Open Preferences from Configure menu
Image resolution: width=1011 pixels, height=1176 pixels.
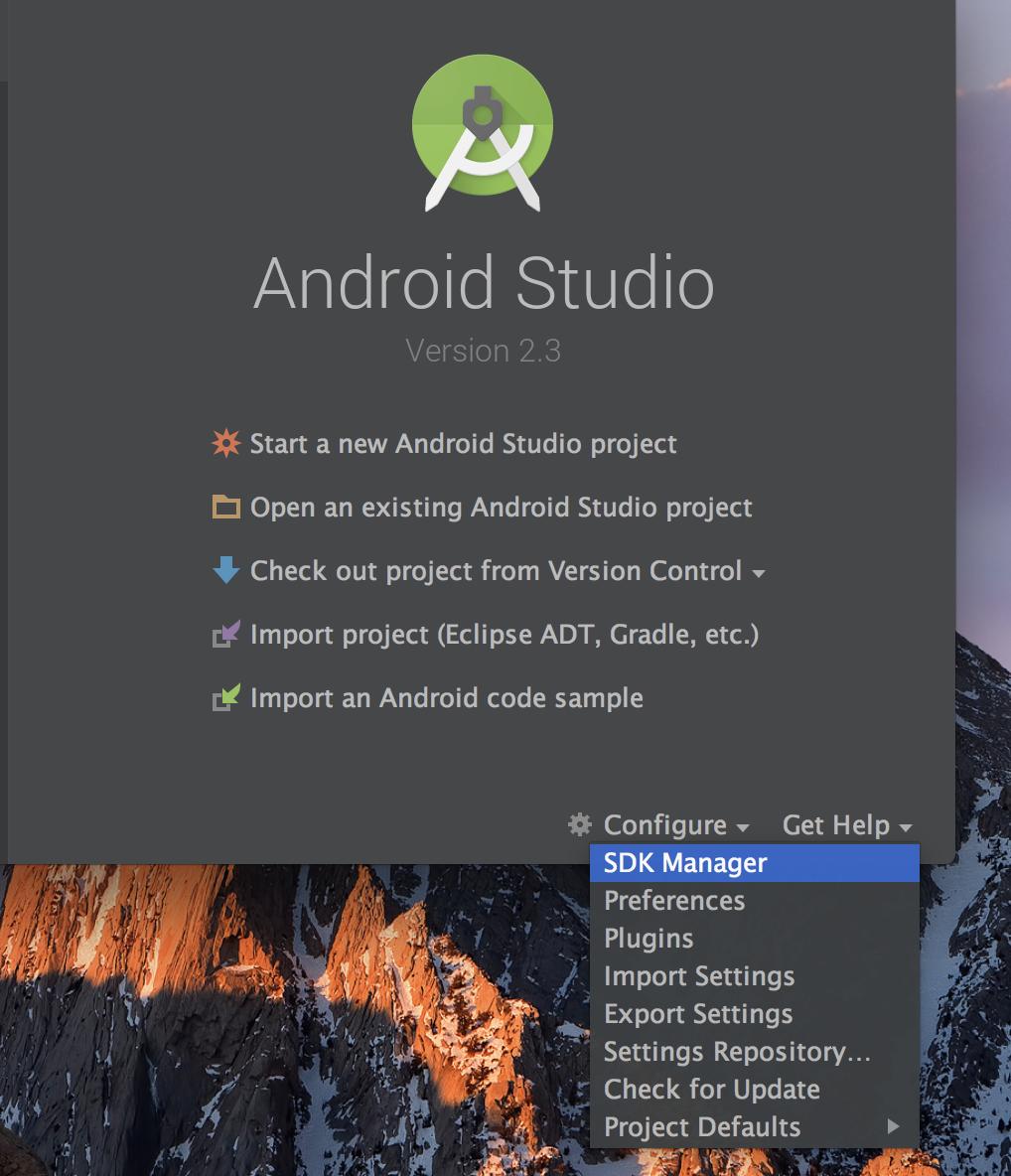[755, 900]
